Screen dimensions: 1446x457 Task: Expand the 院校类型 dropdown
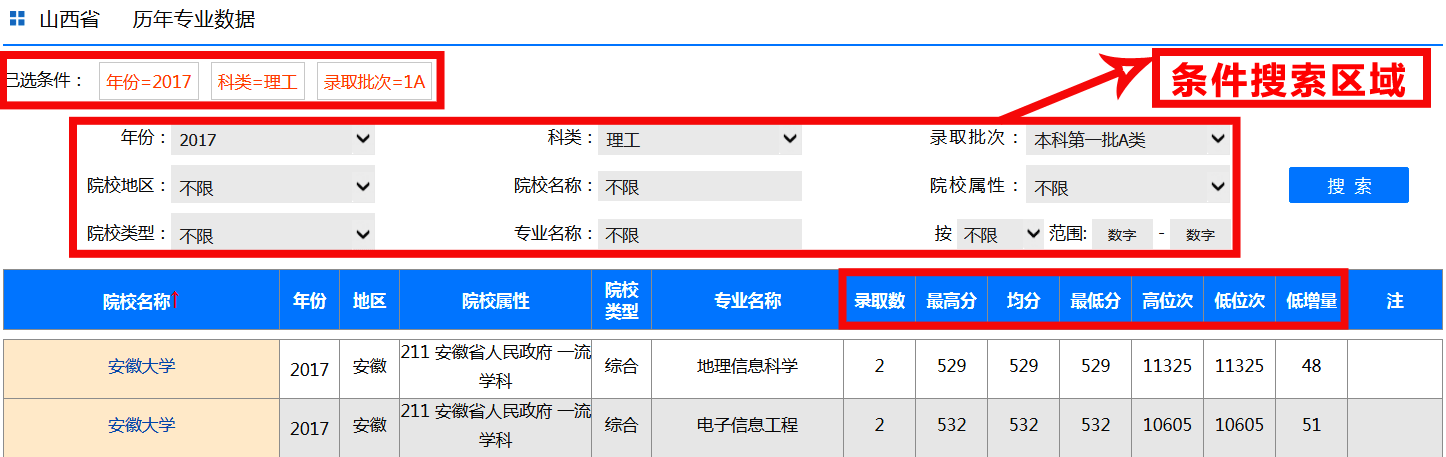pyautogui.click(x=272, y=235)
